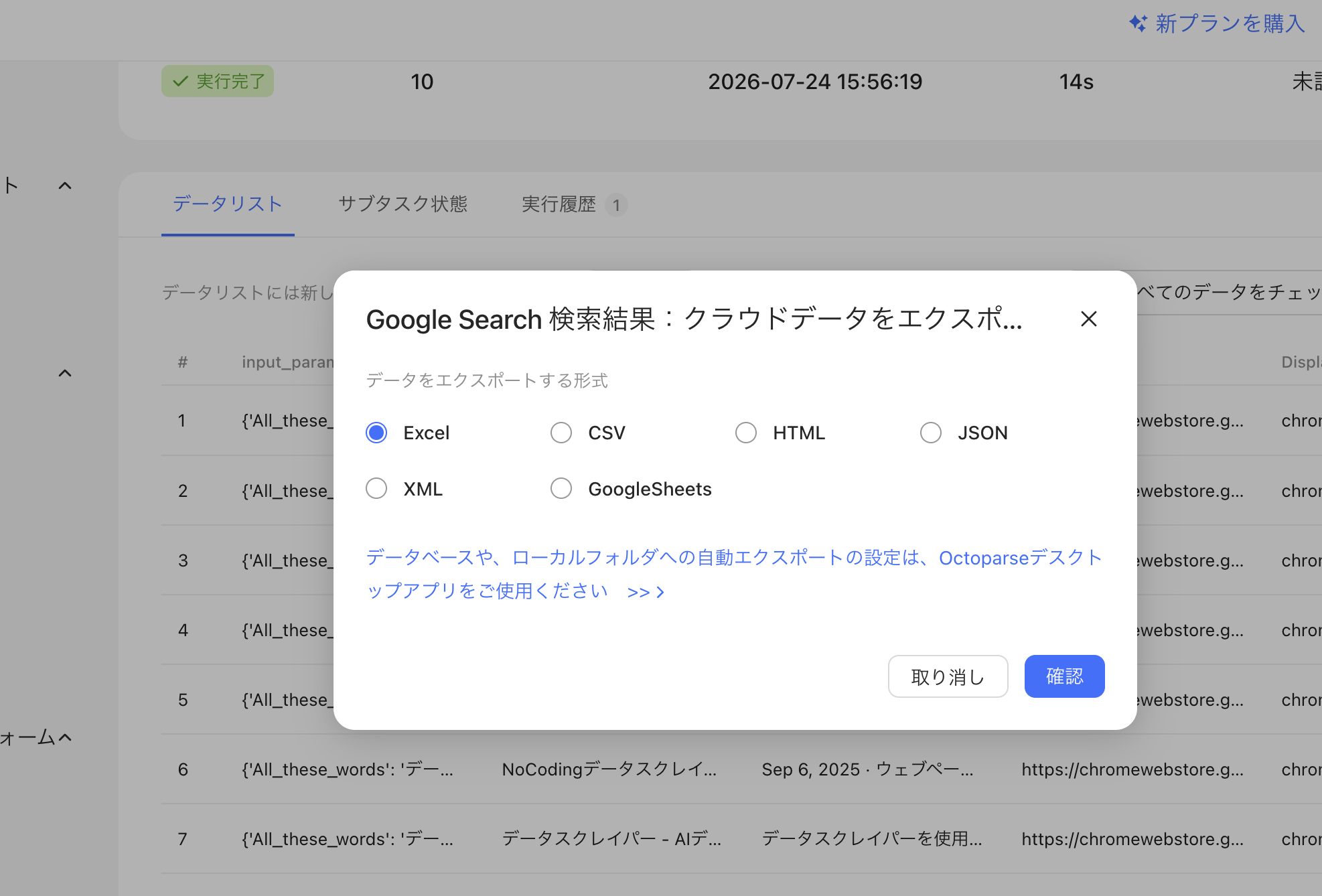1322x896 pixels.
Task: Click row number 4 in data list
Action: pyautogui.click(x=183, y=630)
